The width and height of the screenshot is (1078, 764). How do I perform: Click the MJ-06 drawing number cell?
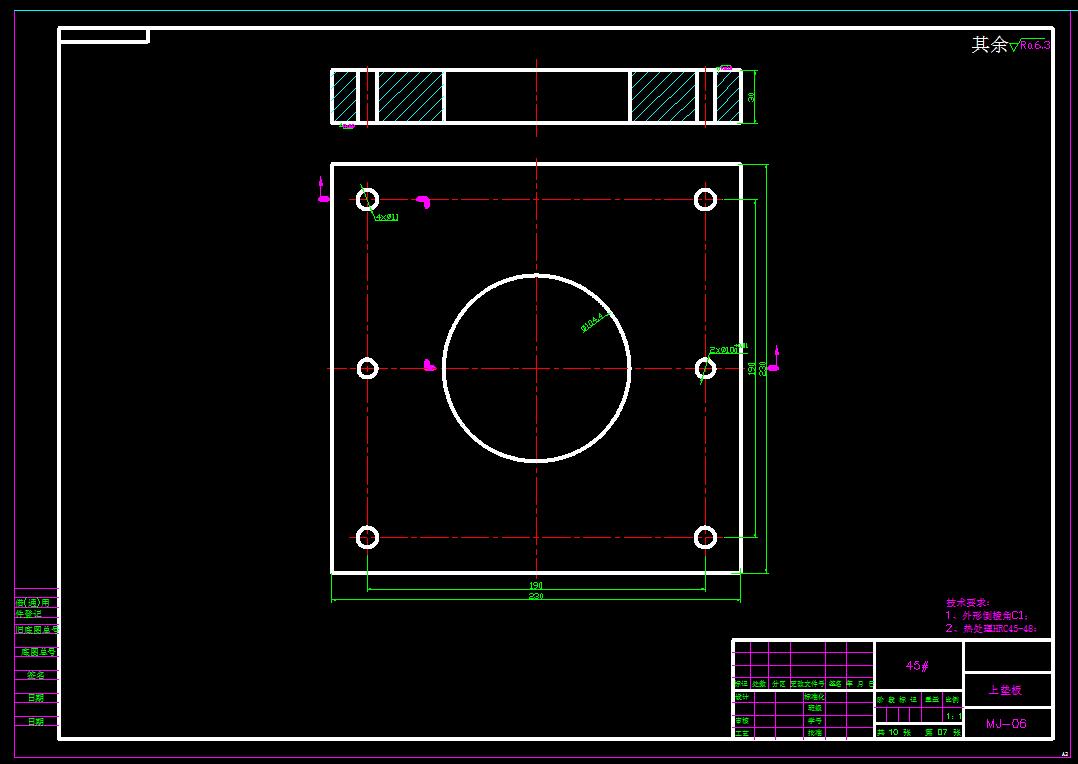[1007, 723]
